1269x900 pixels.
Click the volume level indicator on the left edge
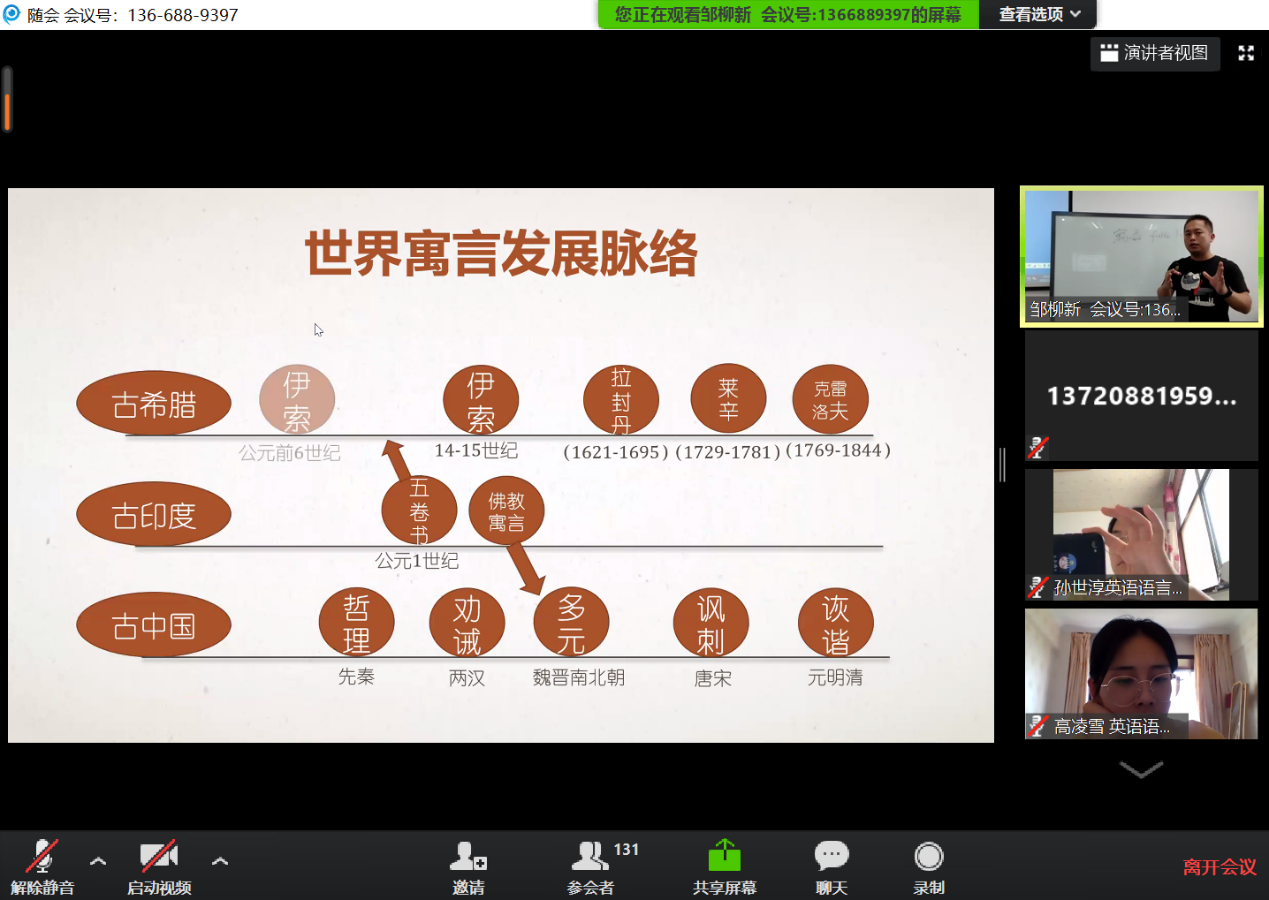pyautogui.click(x=7, y=100)
